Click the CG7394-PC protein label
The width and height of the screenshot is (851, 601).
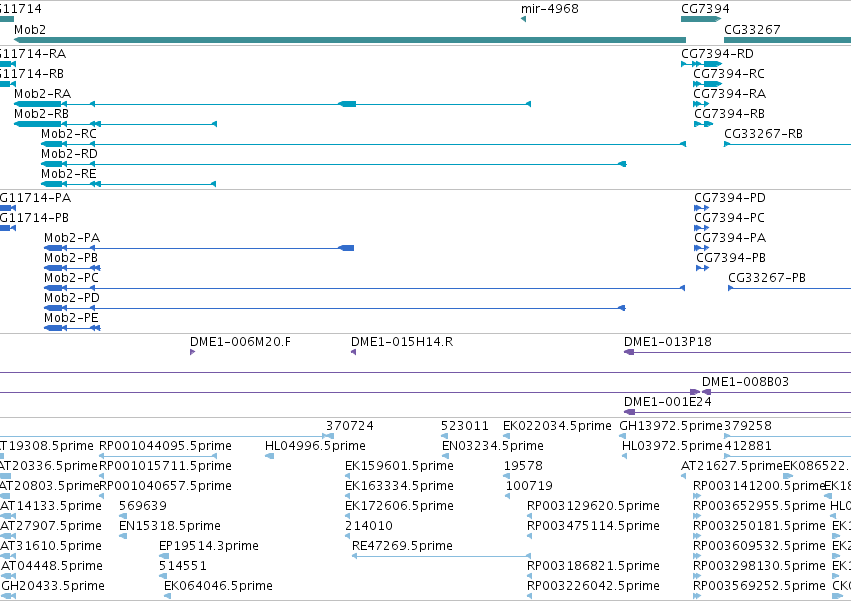[x=729, y=218]
